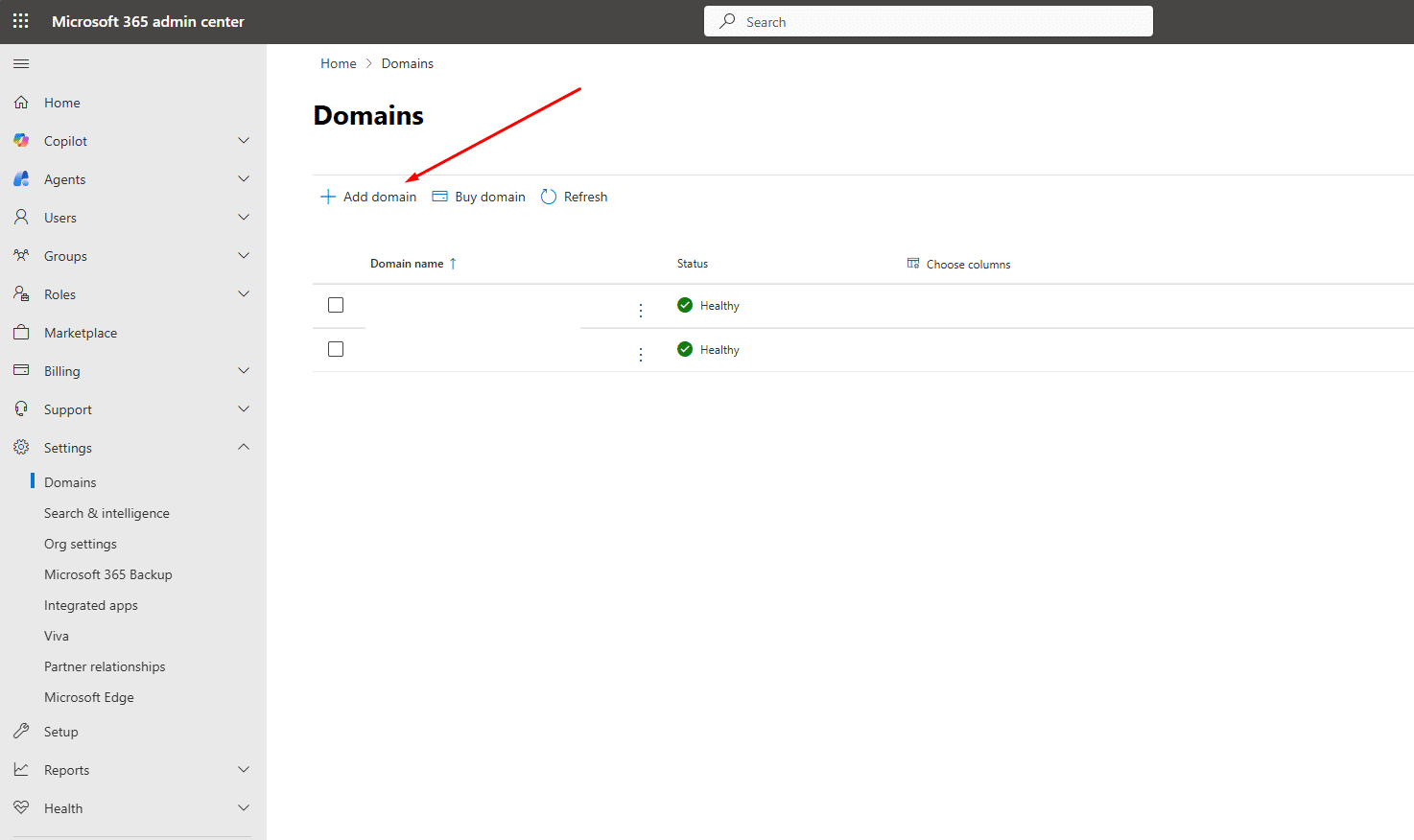Viewport: 1414px width, 840px height.
Task: Click the Refresh domains button
Action: (x=575, y=197)
